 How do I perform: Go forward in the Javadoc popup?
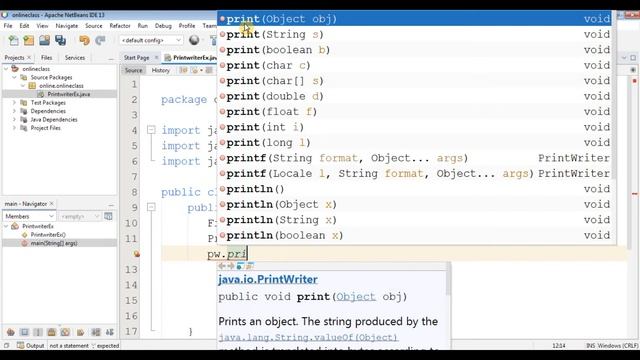click(x=231, y=266)
